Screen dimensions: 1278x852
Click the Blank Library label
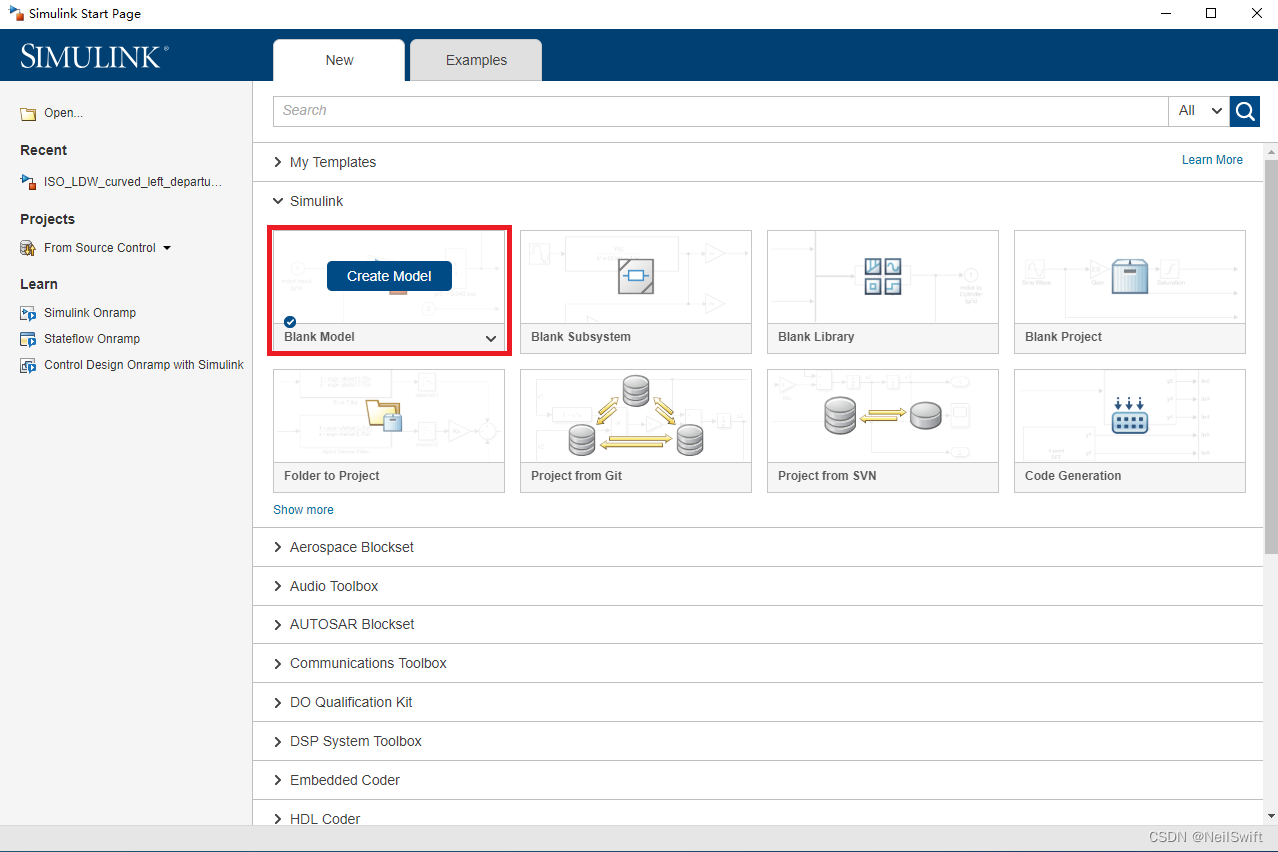click(x=816, y=337)
